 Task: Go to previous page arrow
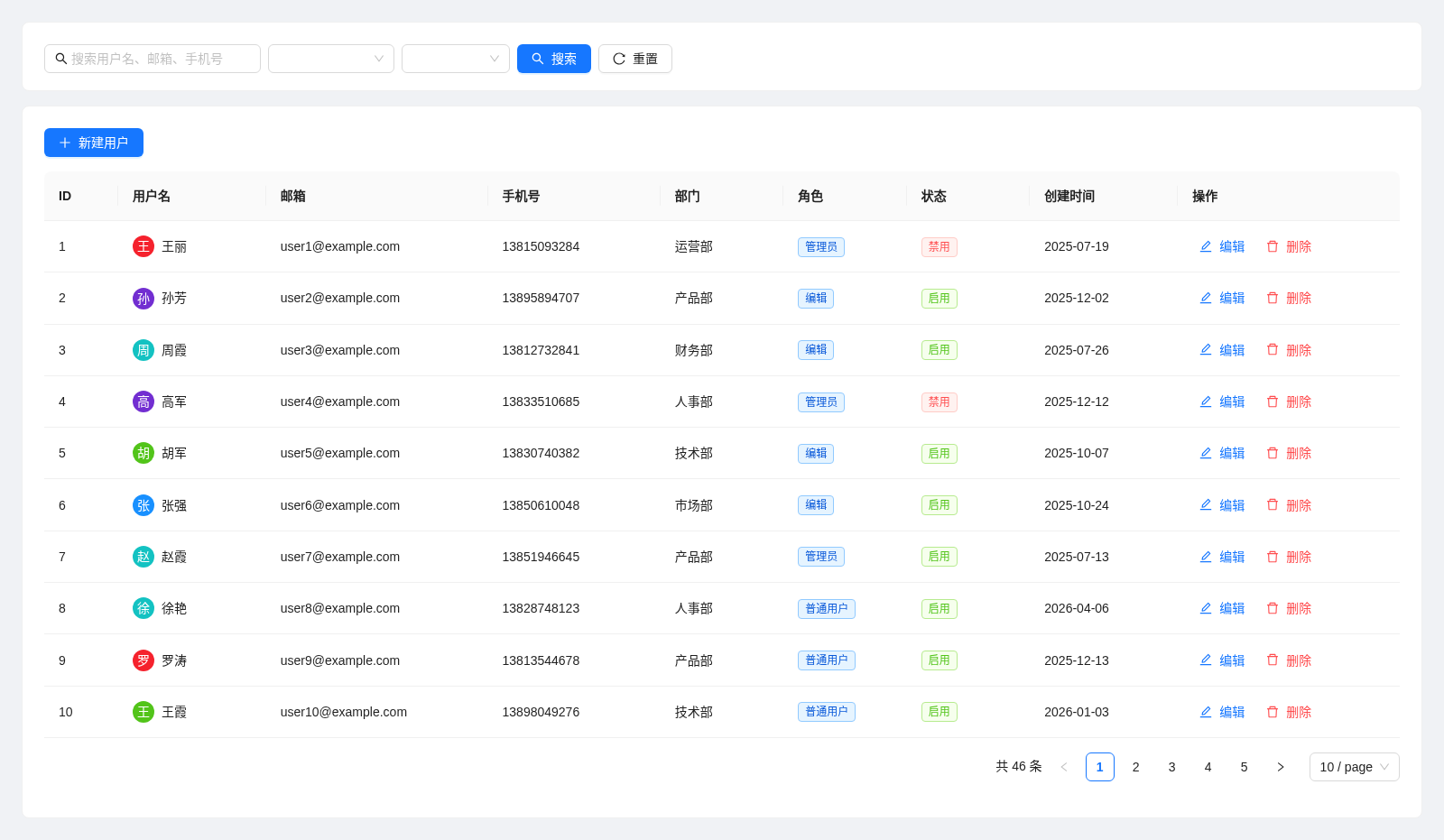pyautogui.click(x=1064, y=767)
